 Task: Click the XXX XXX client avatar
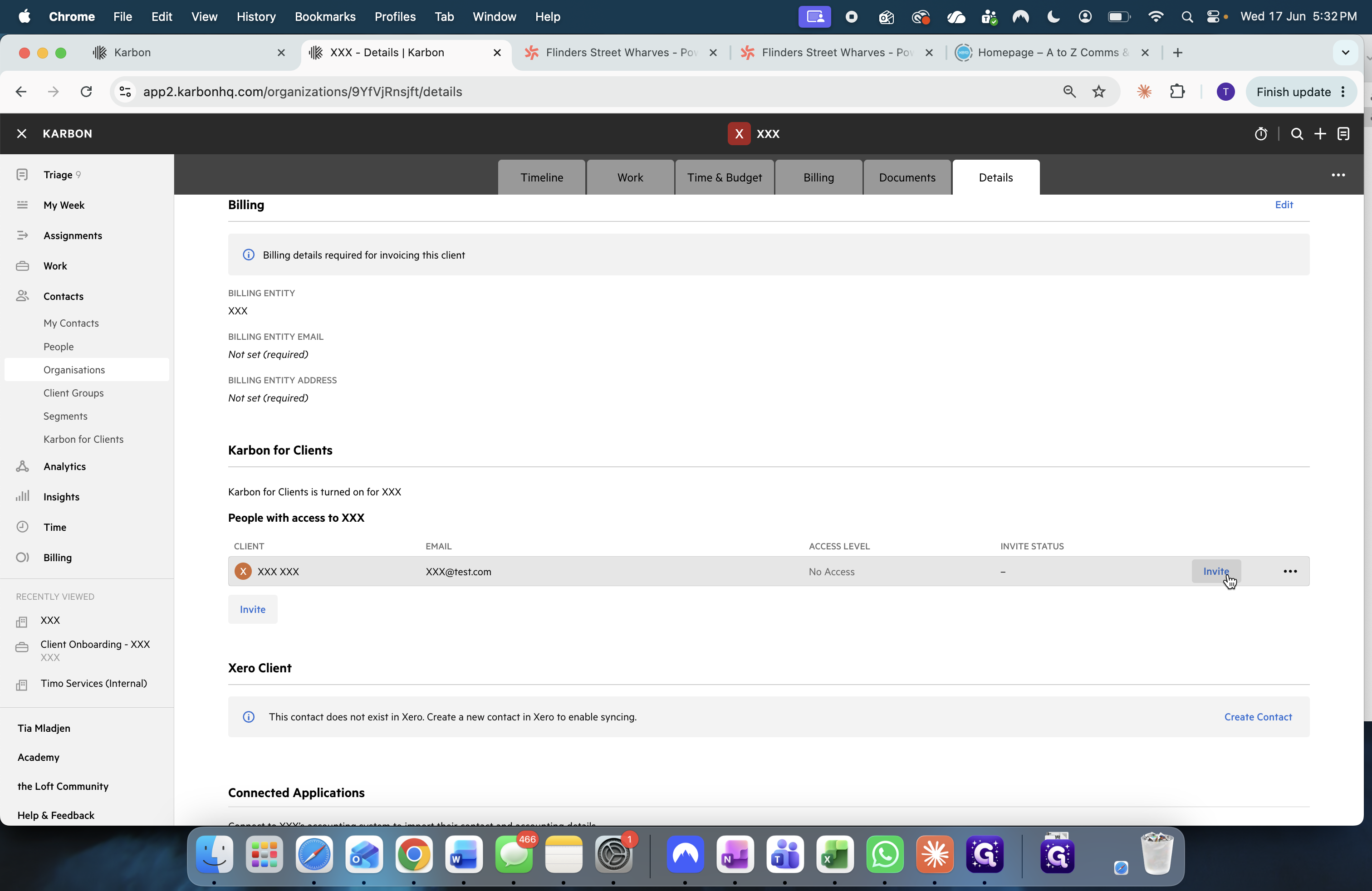coord(243,571)
